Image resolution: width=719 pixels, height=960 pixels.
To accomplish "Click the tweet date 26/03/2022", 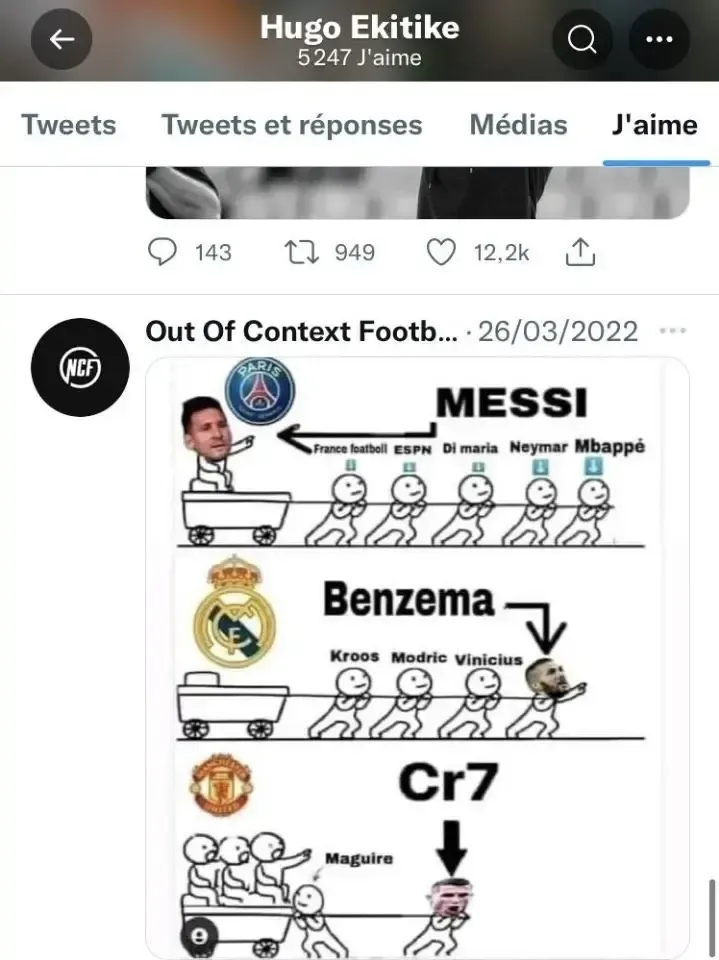I will pos(558,332).
